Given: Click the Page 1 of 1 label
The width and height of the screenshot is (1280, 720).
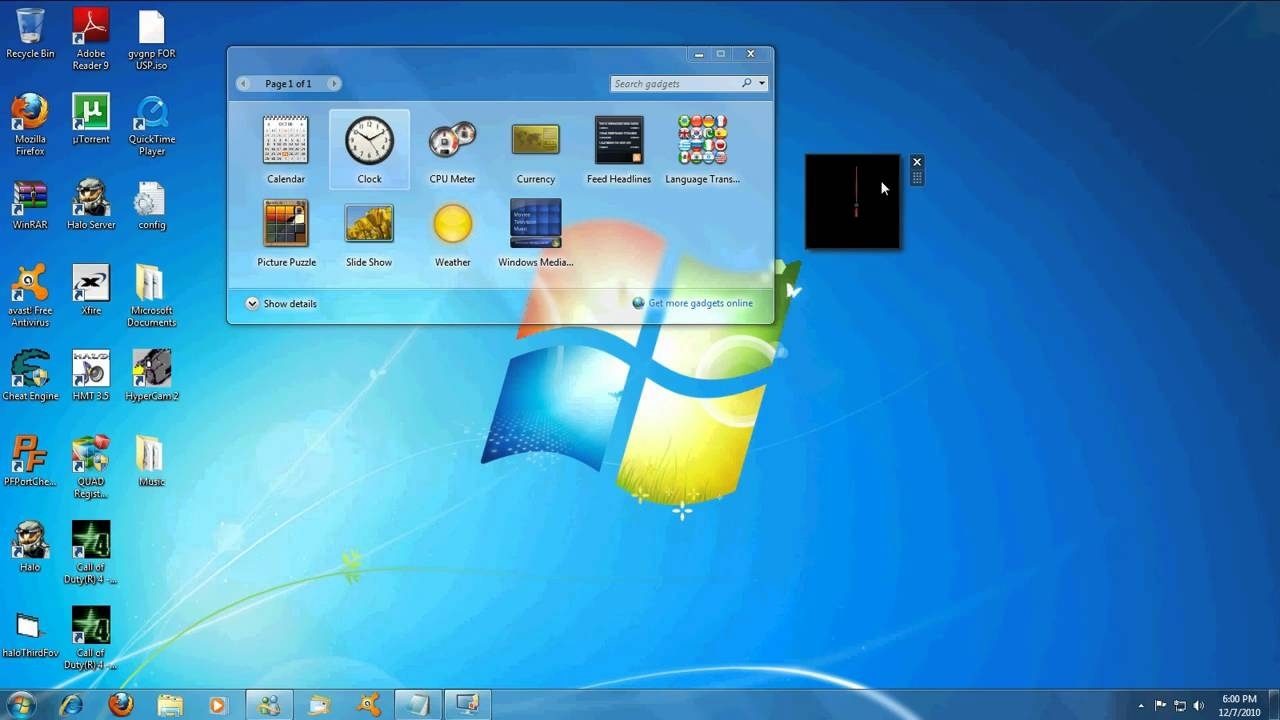Looking at the screenshot, I should 288,84.
